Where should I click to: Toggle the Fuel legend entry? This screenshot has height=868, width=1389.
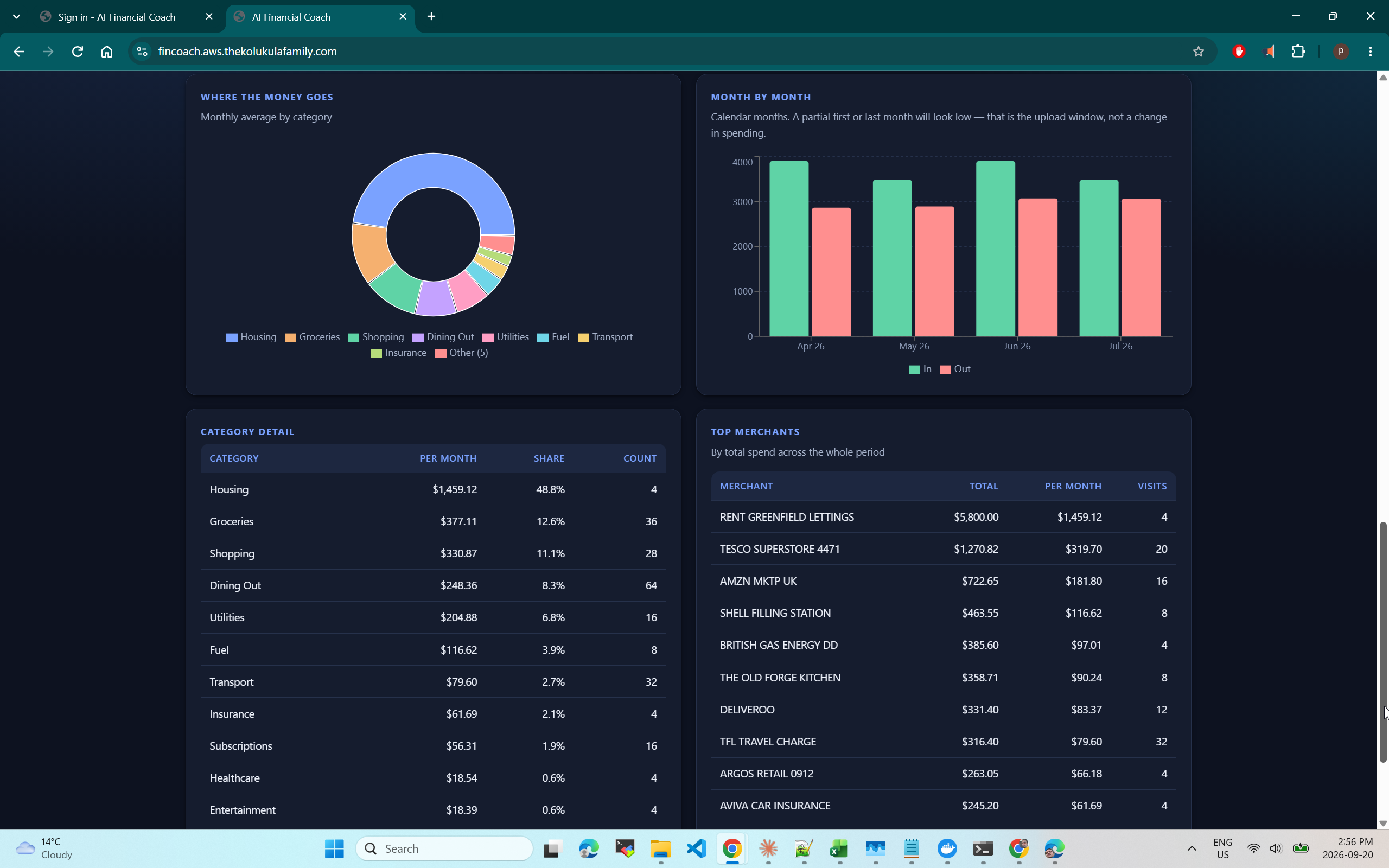point(553,337)
